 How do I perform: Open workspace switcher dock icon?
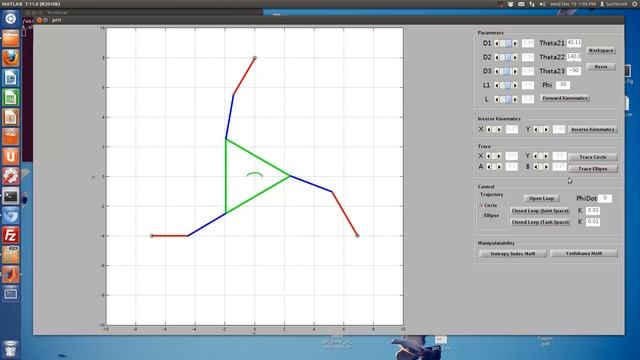coord(11,294)
